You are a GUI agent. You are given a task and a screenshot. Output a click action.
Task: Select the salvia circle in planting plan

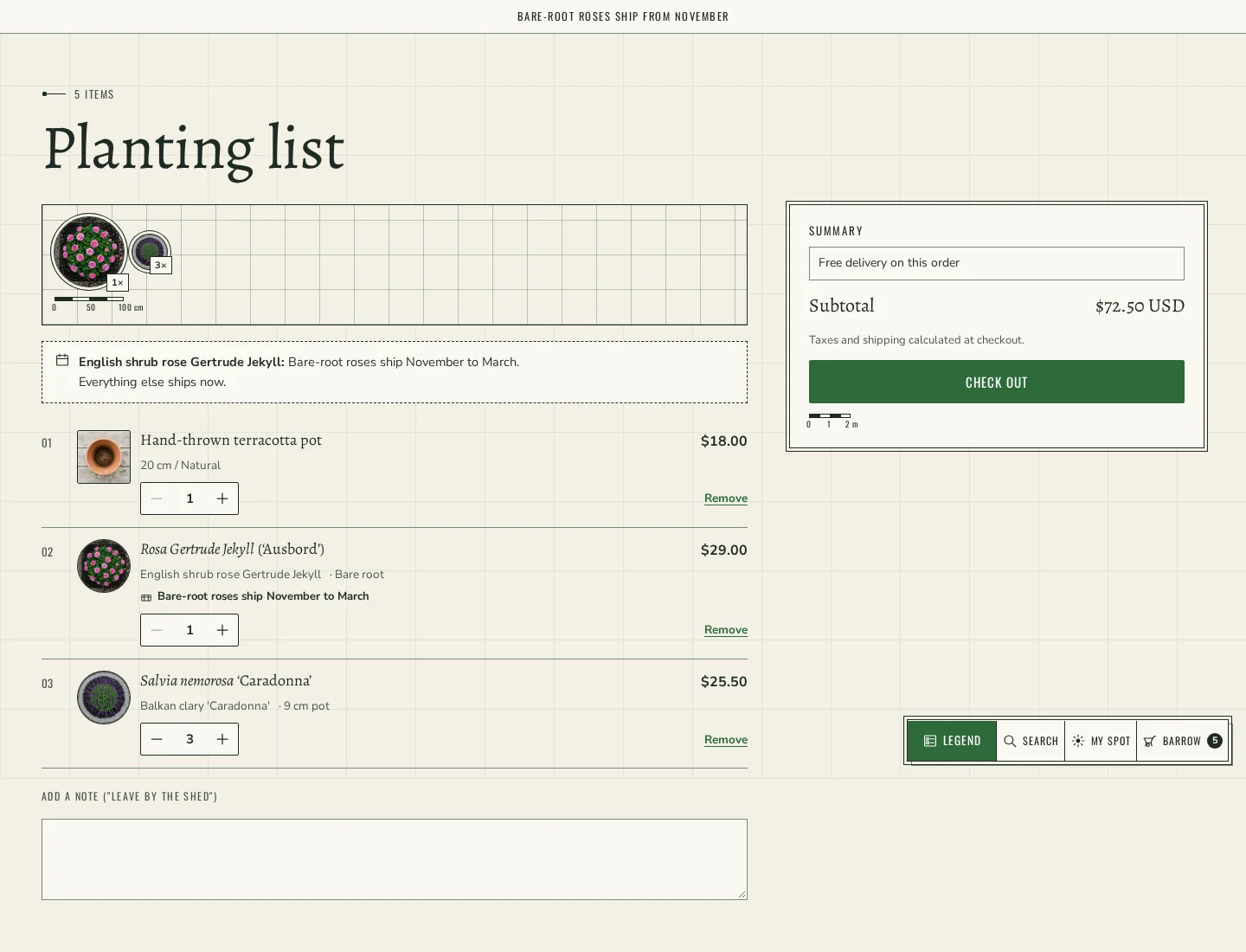pos(150,252)
